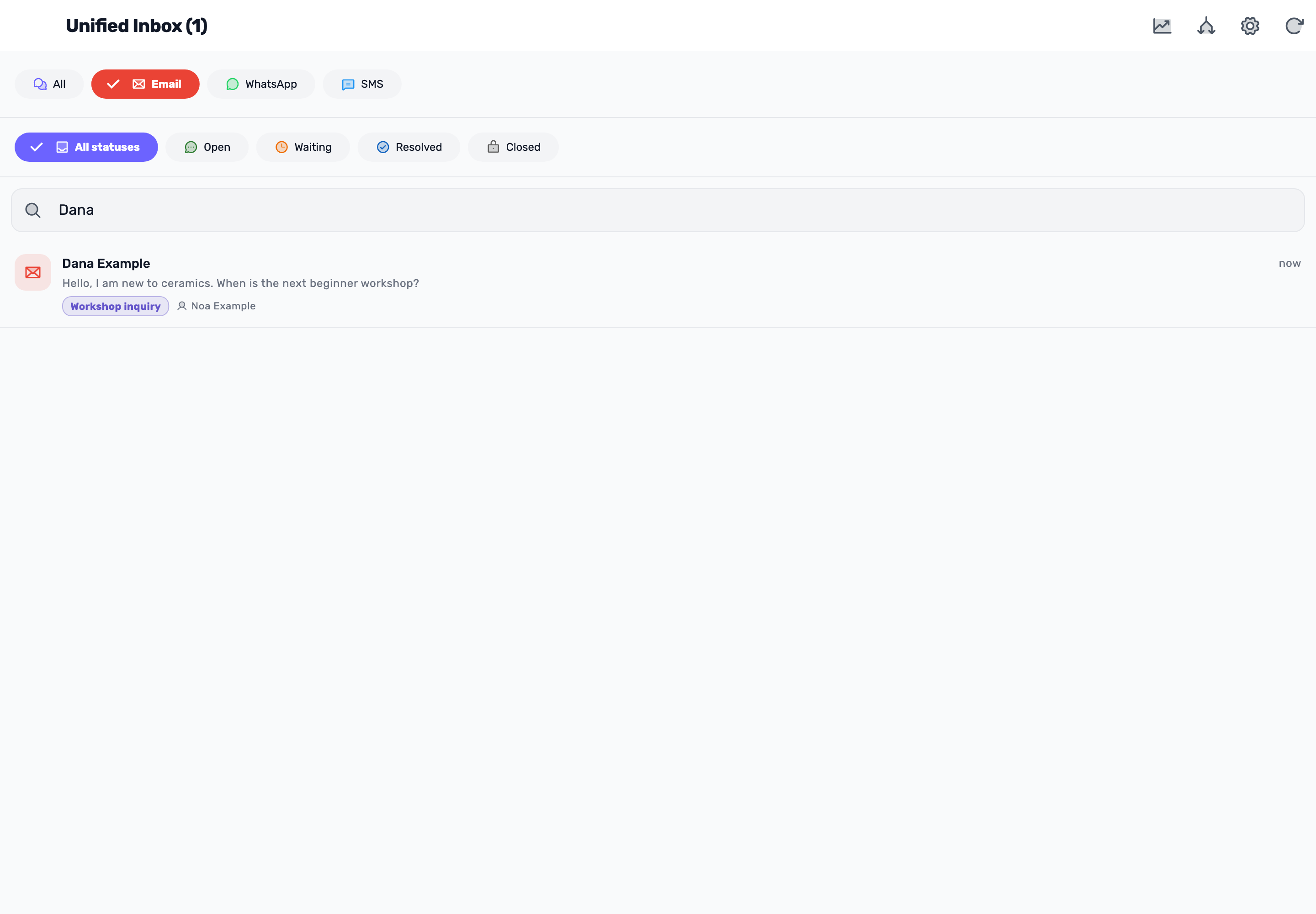Filter conversations by Open status
This screenshot has width=1316, height=914.
(x=207, y=147)
